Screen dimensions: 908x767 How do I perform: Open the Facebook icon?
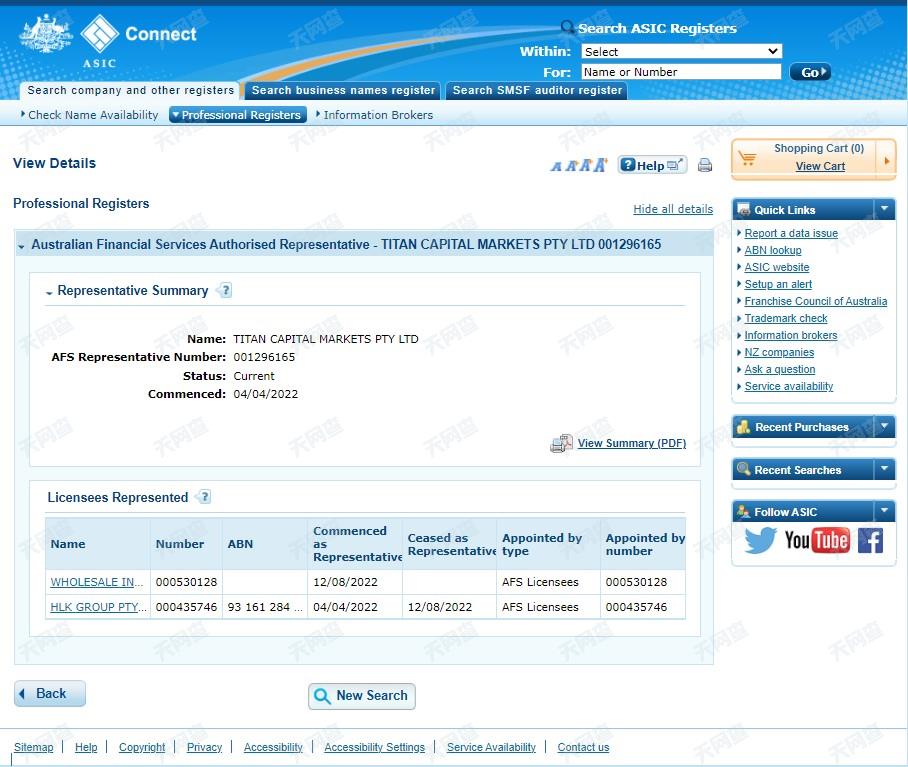(870, 540)
